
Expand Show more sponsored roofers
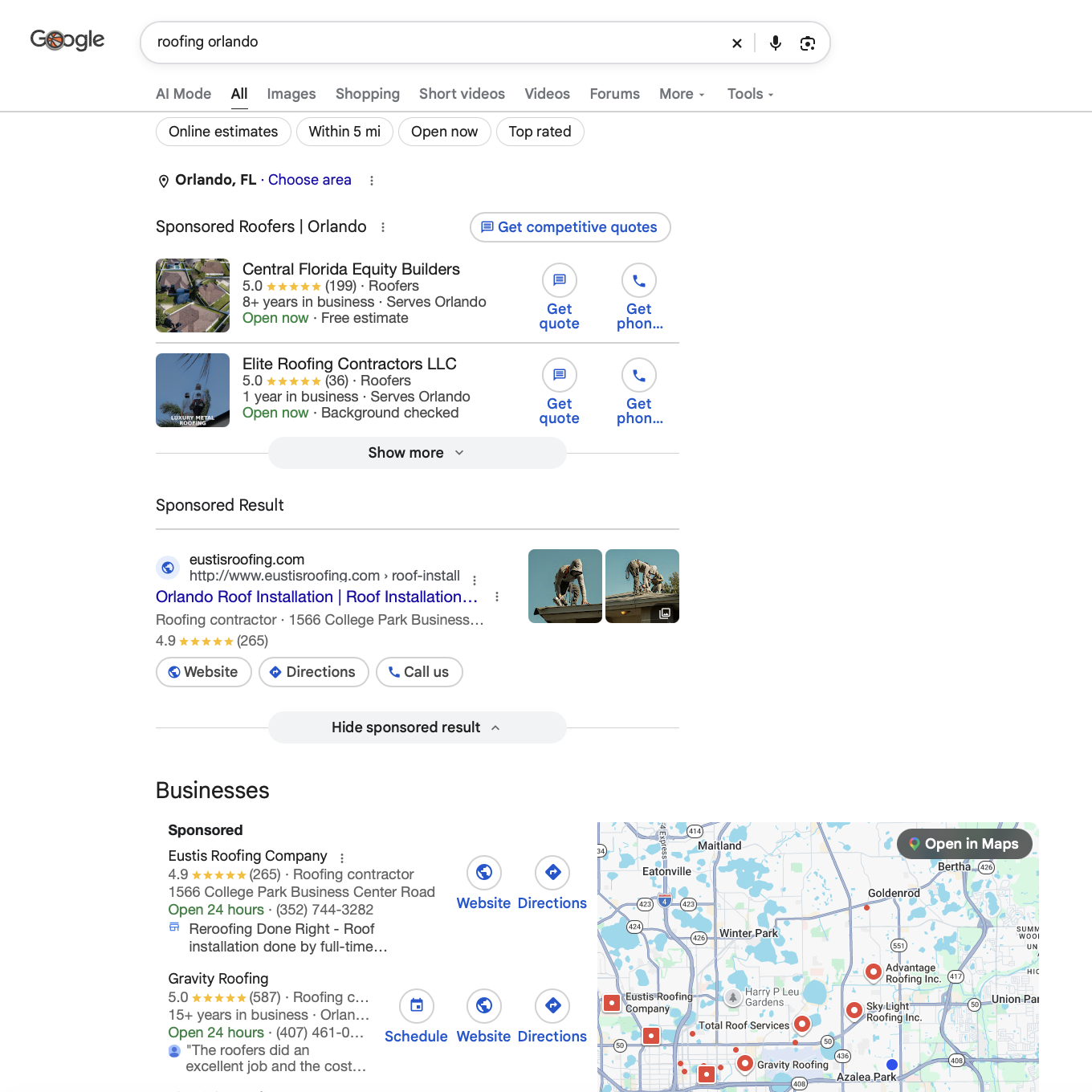coord(417,453)
